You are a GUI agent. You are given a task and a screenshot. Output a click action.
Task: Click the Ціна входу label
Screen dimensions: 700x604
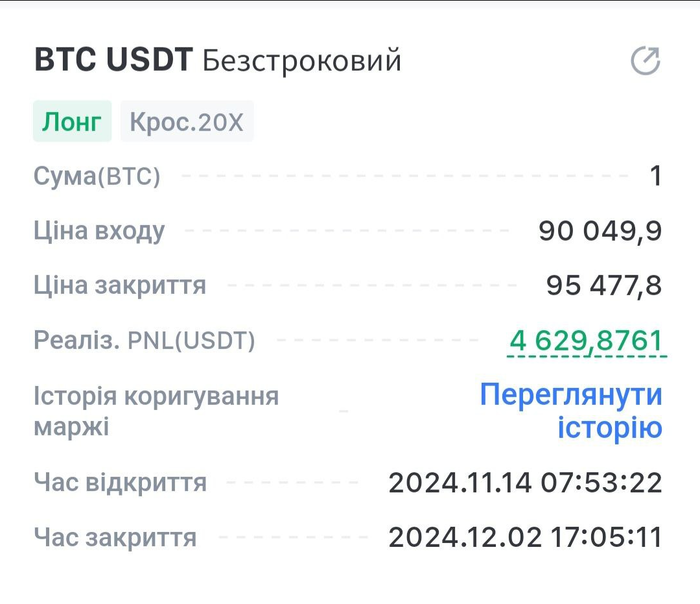coord(99,232)
